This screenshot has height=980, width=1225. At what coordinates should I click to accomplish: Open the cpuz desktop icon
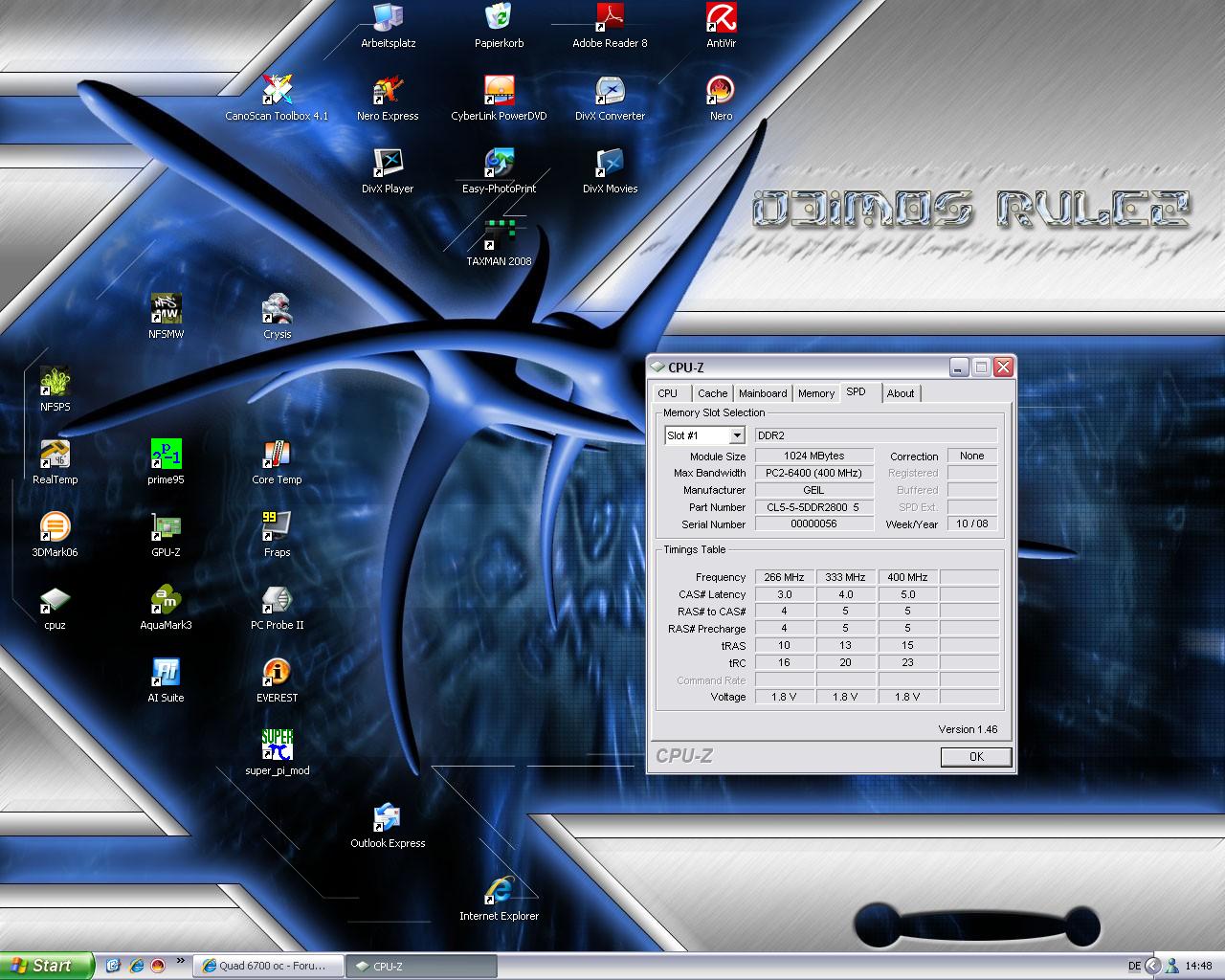(x=55, y=607)
